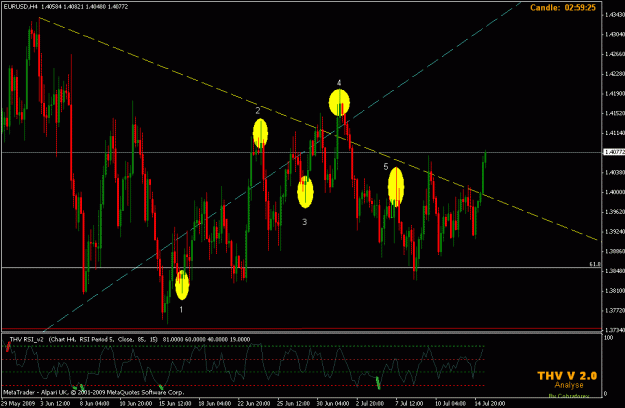The width and height of the screenshot is (625, 408).
Task: Click the RSI levels 81.0000 60.0000 text
Action: coord(206,339)
